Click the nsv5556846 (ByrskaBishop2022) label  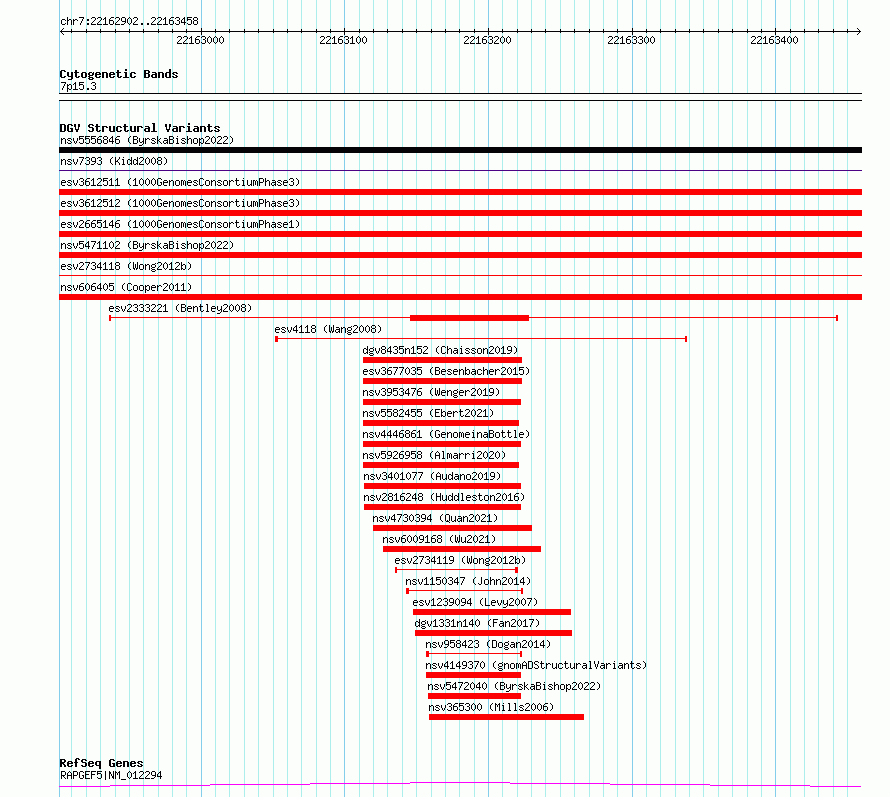pos(147,140)
